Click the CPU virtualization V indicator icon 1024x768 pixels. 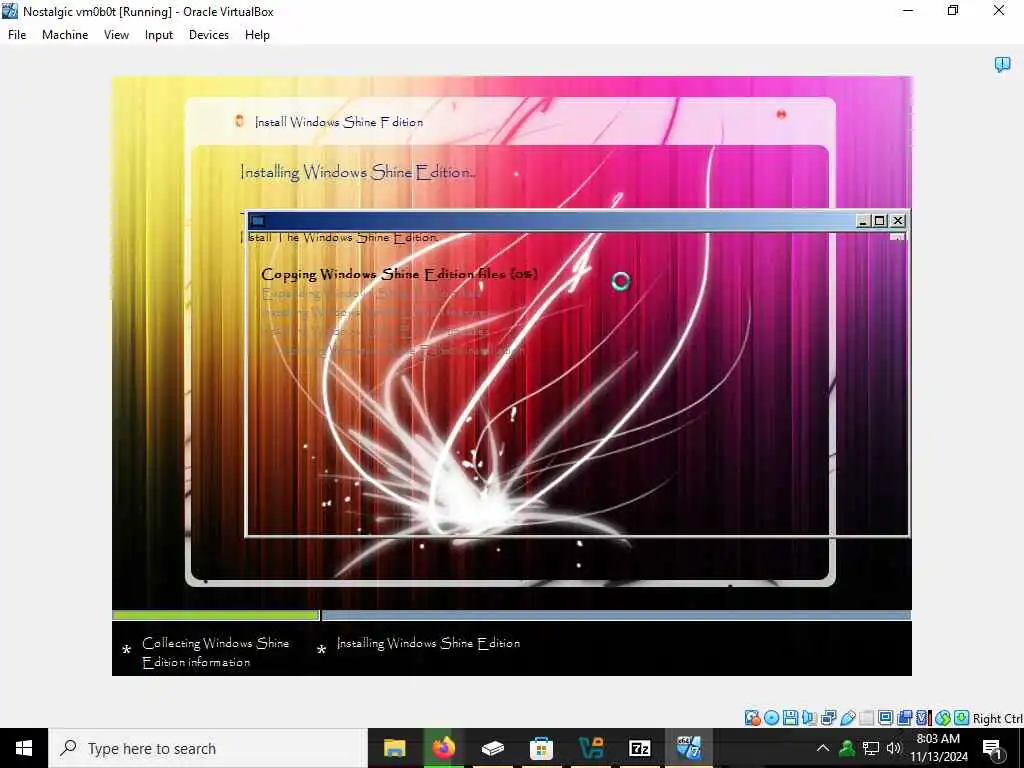[x=923, y=718]
